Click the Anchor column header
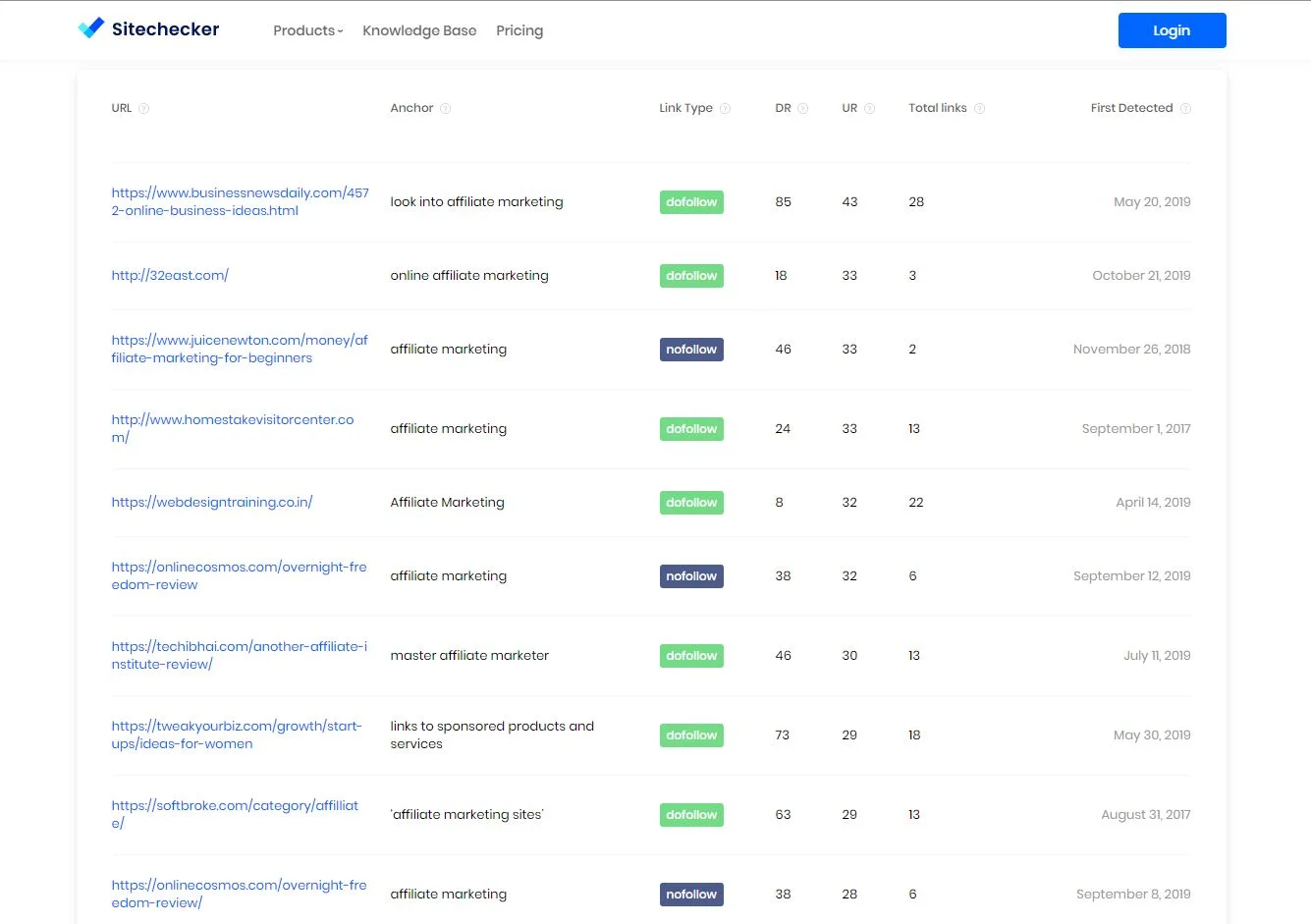1311x924 pixels. point(411,108)
